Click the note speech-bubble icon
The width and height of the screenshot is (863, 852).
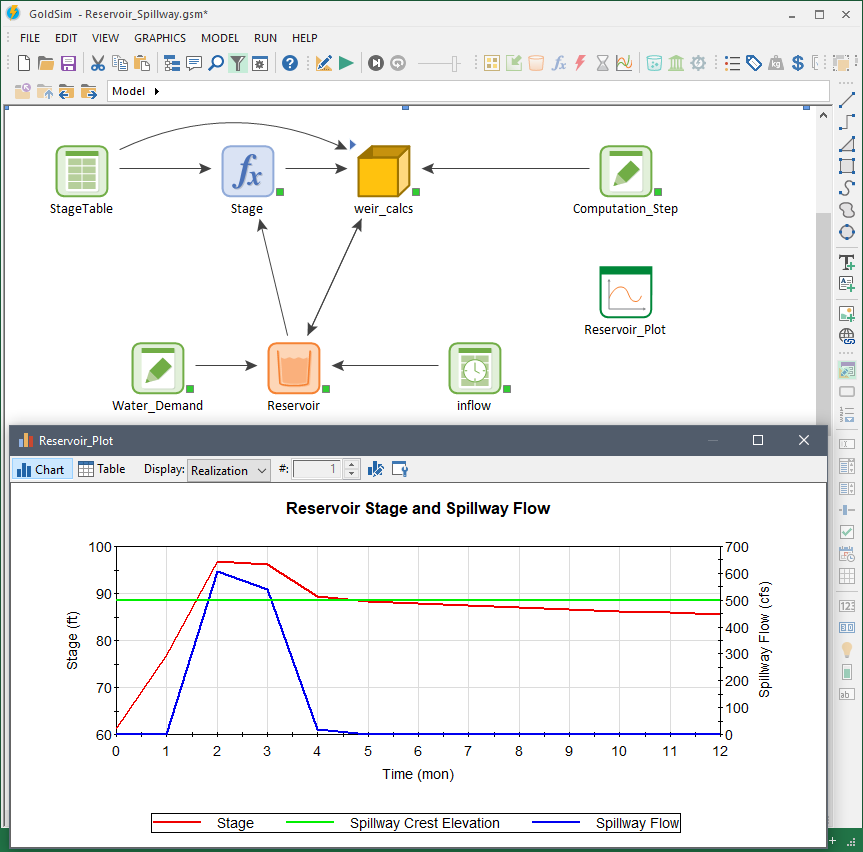tap(194, 63)
